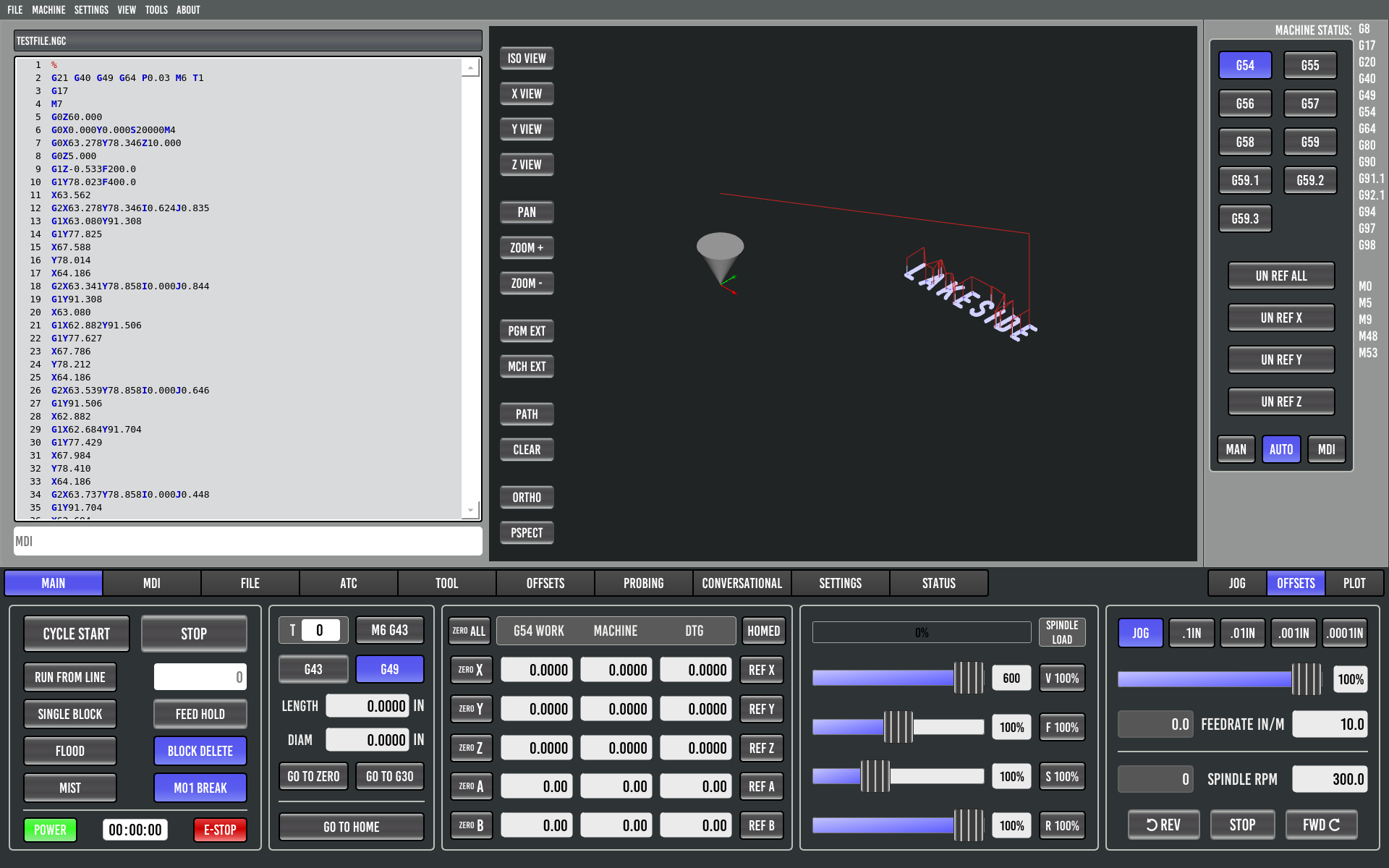
Task: Click the GO TO HOME button
Action: tap(352, 827)
